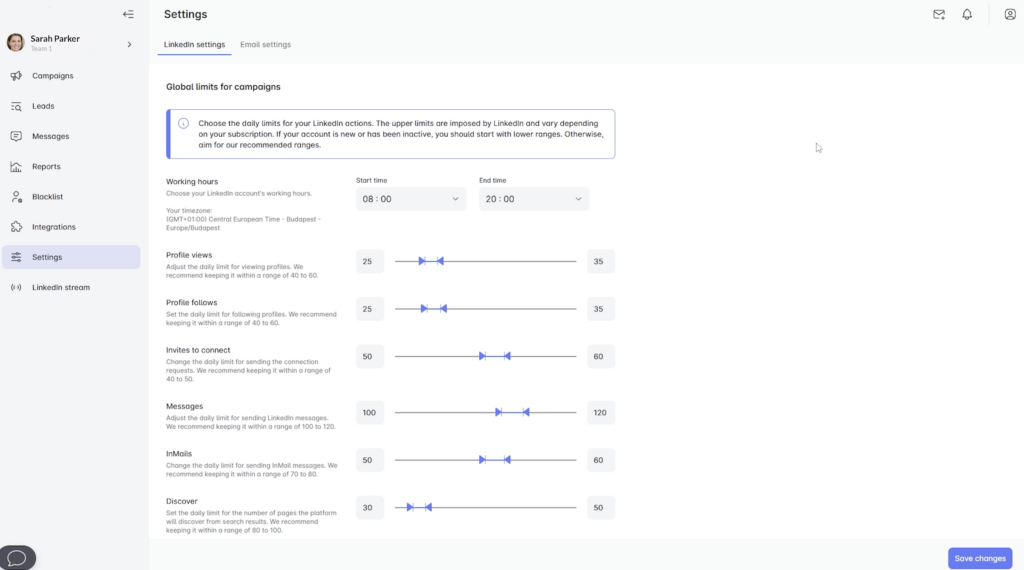This screenshot has height=570, width=1024.
Task: Click the Messages slider upper handle
Action: (526, 412)
